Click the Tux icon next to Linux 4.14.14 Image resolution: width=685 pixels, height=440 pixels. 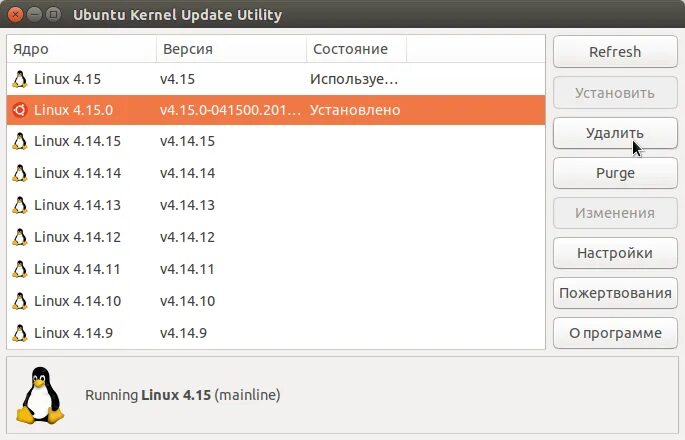point(20,173)
